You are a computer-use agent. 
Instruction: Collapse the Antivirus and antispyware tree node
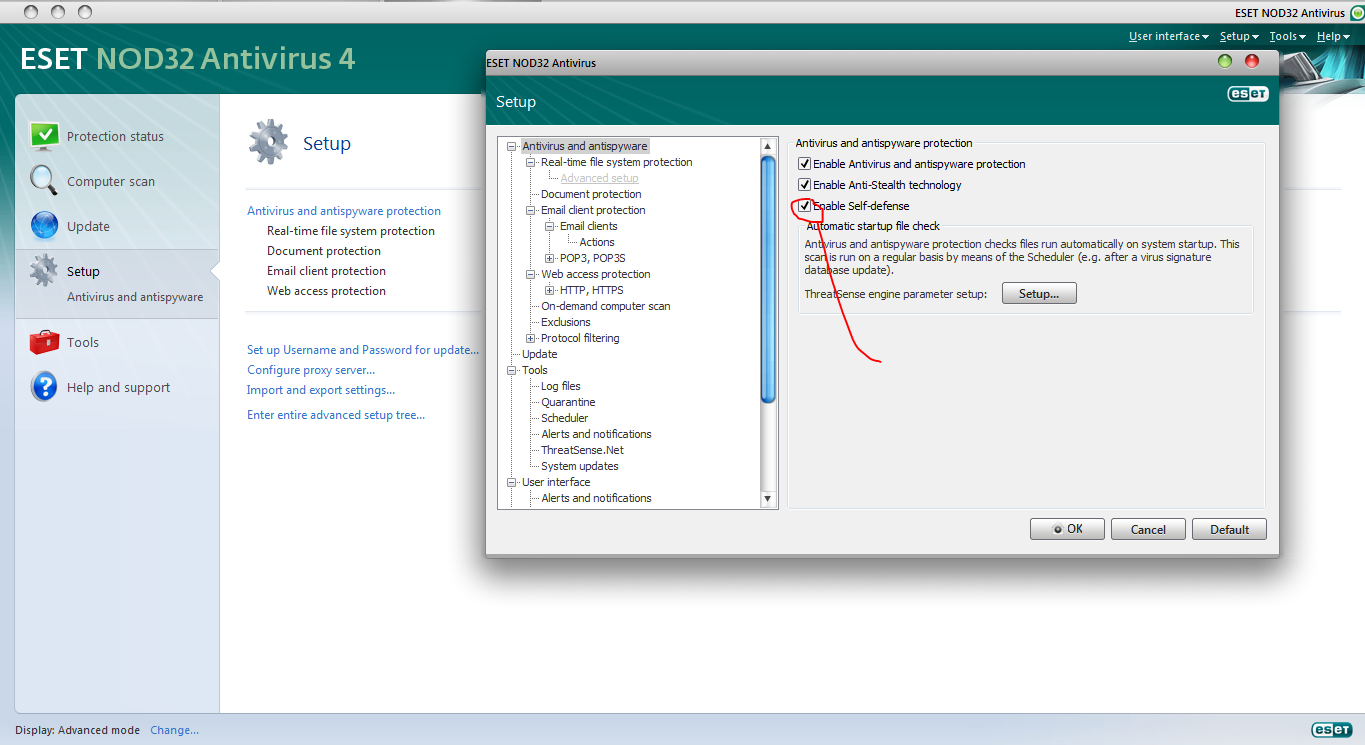pos(512,146)
